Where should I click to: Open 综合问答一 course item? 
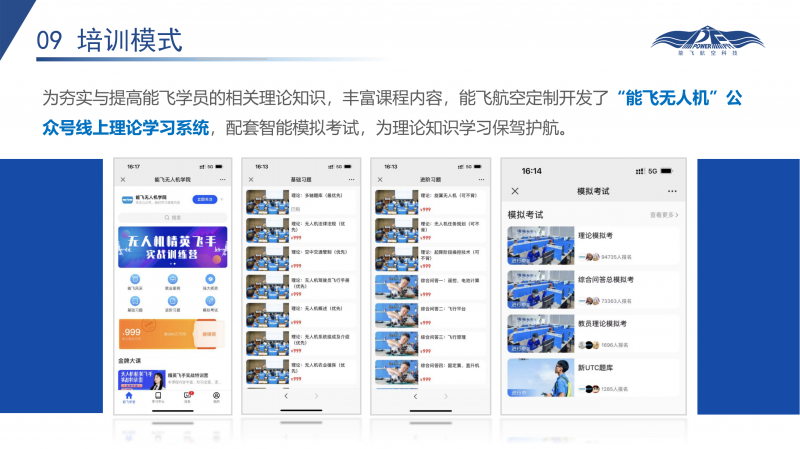tap(430, 287)
